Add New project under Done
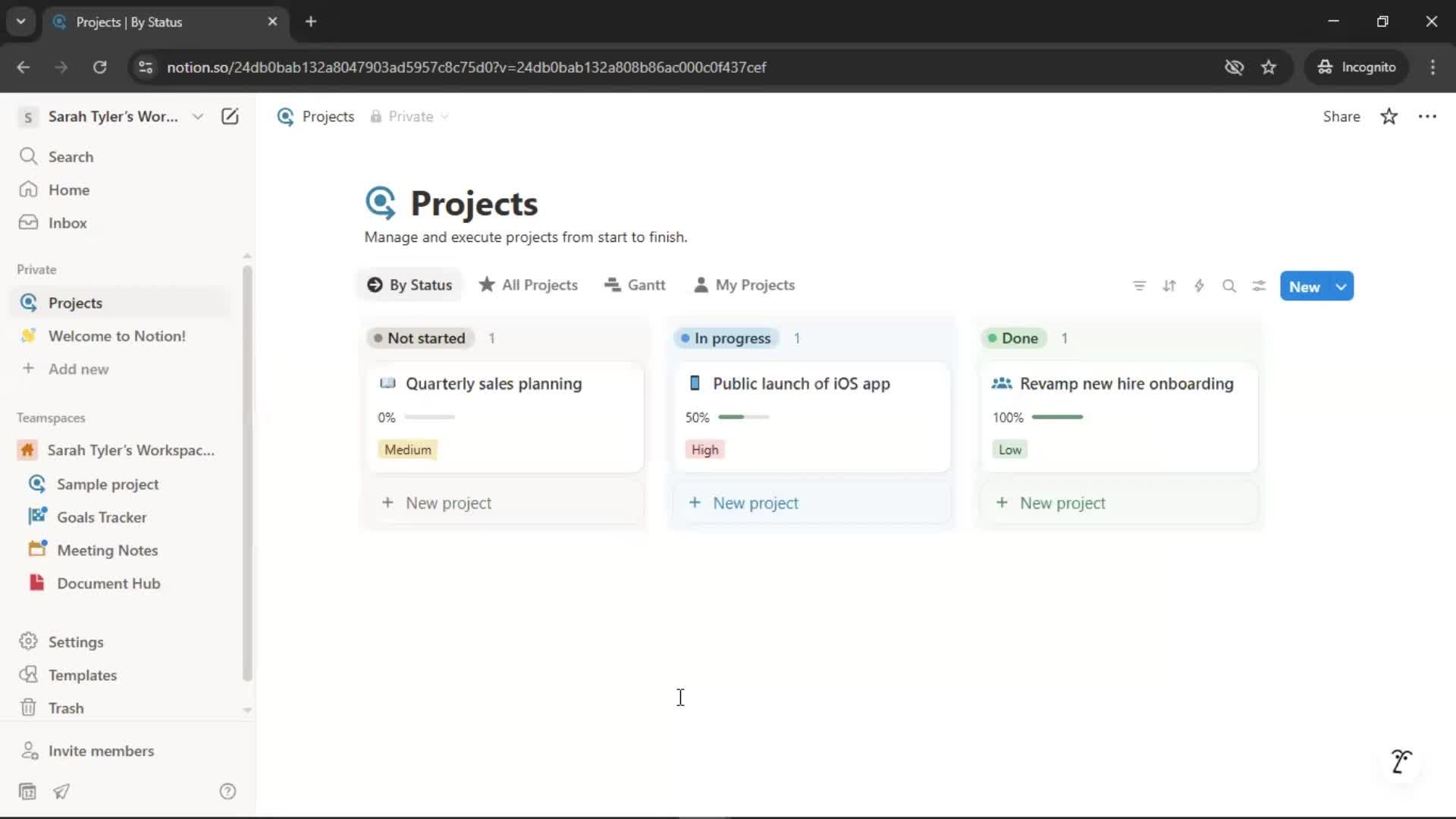Screen dimensions: 1456x819 coord(1119,503)
